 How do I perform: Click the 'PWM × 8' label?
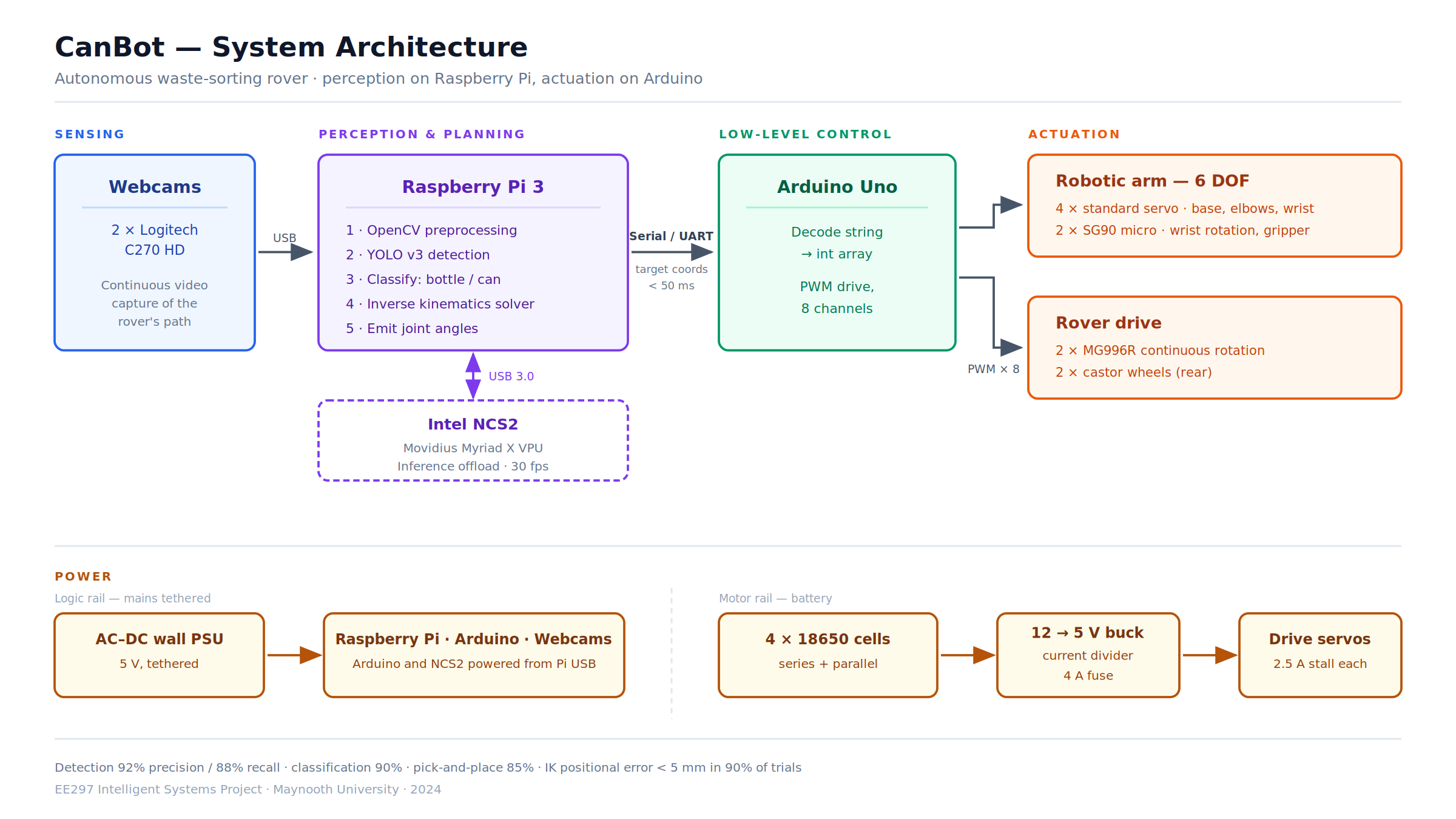(x=993, y=369)
